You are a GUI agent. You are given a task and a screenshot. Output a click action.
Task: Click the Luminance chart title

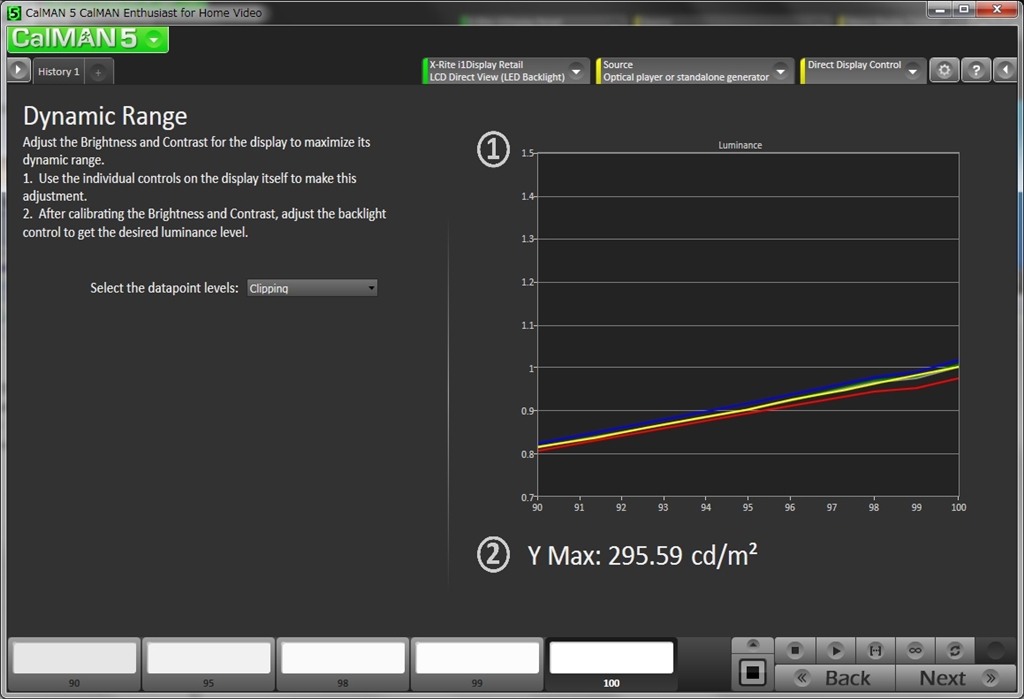pyautogui.click(x=740, y=145)
